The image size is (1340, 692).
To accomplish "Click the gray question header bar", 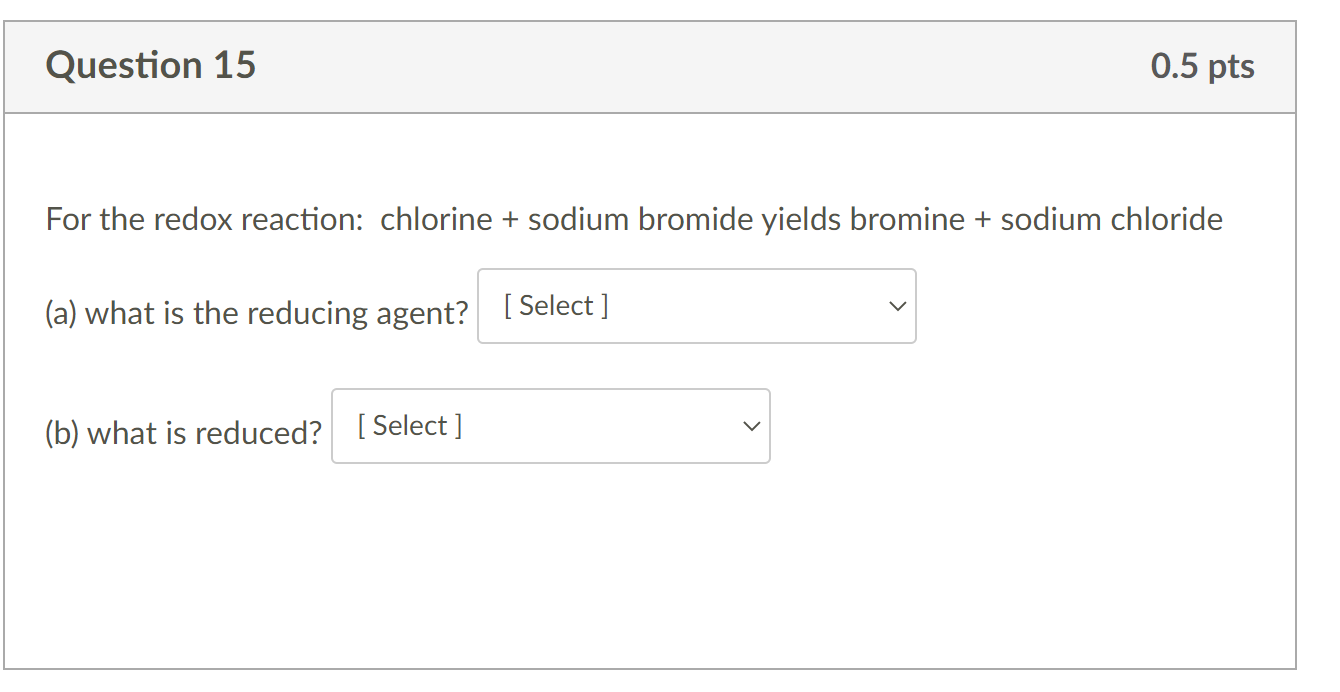I will 700,66.
